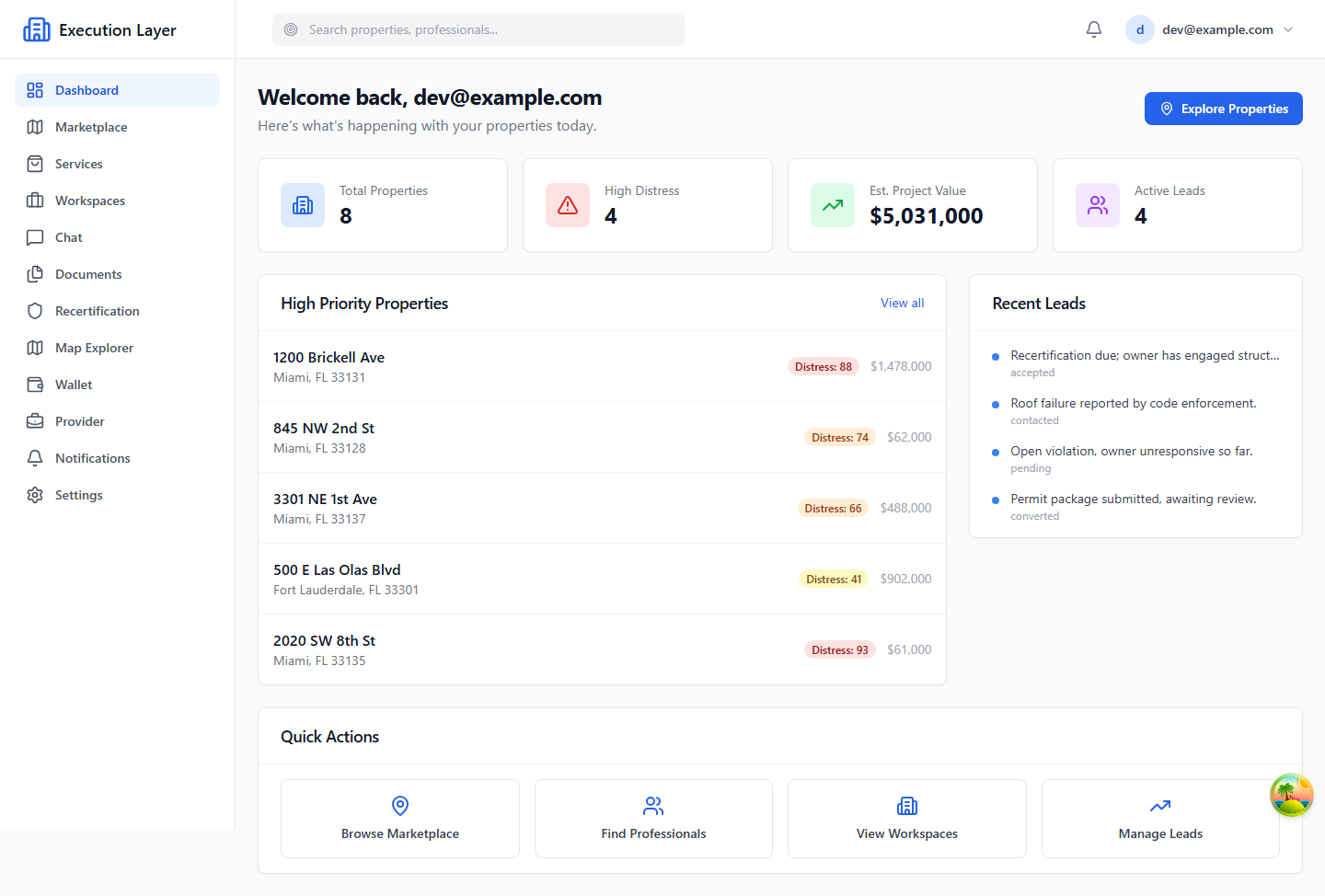Click the Active Leads people icon
Screen dimensions: 1325x896
click(1098, 205)
